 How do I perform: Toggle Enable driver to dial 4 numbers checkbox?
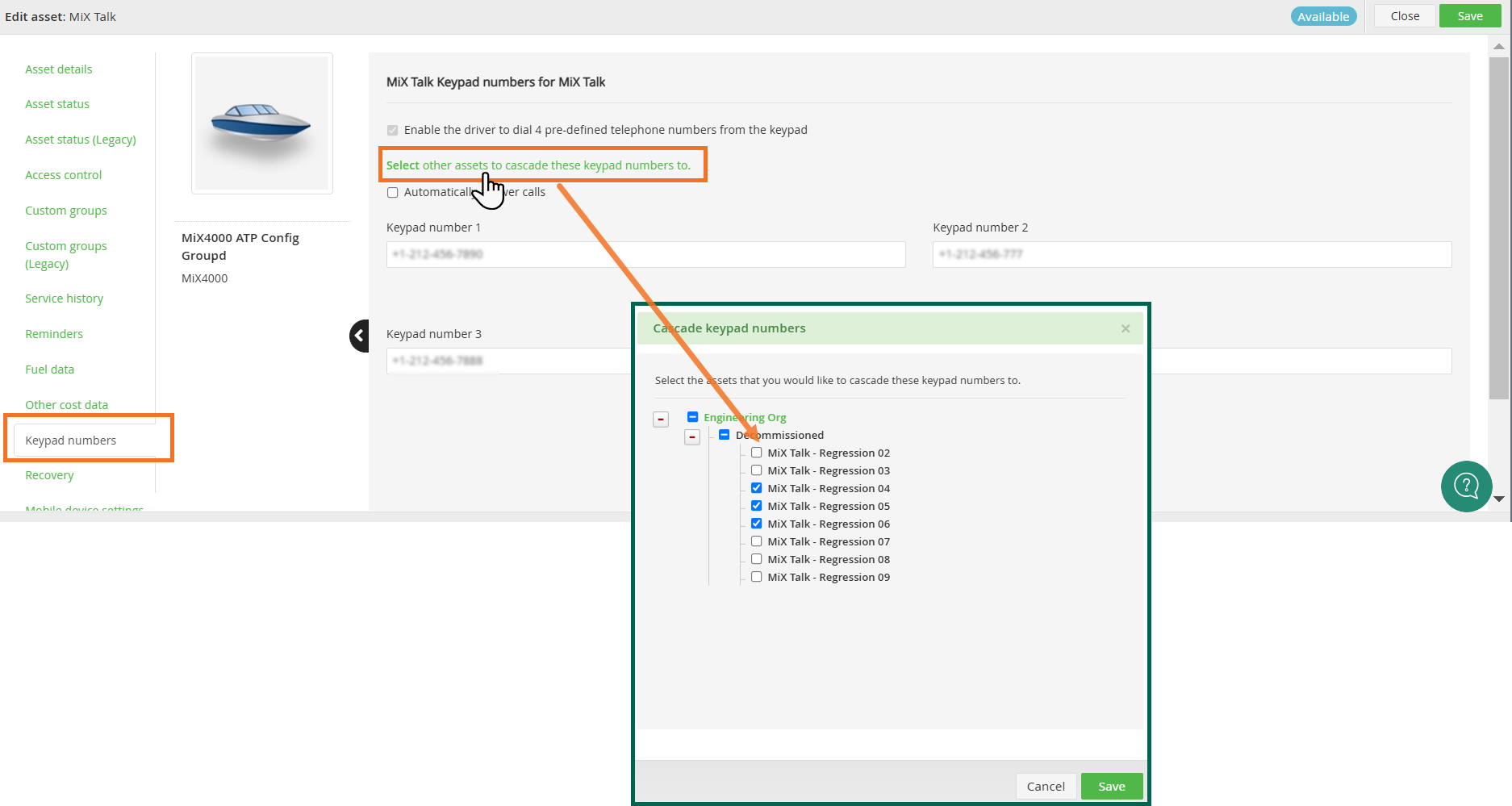coord(393,130)
